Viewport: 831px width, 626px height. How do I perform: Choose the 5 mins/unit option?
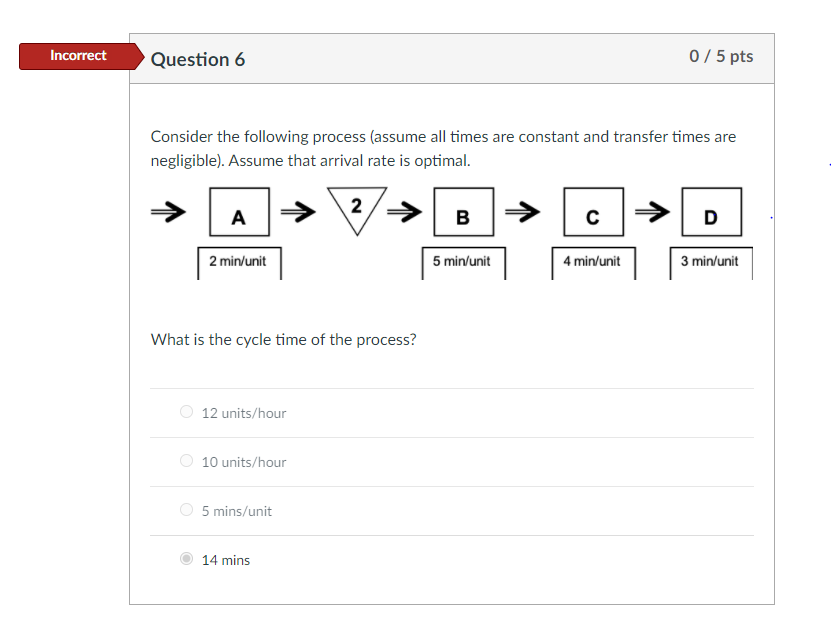click(187, 510)
